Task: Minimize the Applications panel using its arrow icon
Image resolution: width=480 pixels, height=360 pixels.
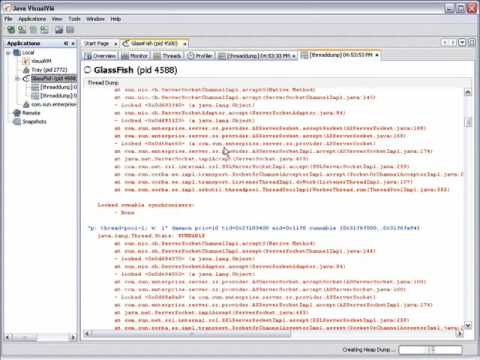Action: 66,43
